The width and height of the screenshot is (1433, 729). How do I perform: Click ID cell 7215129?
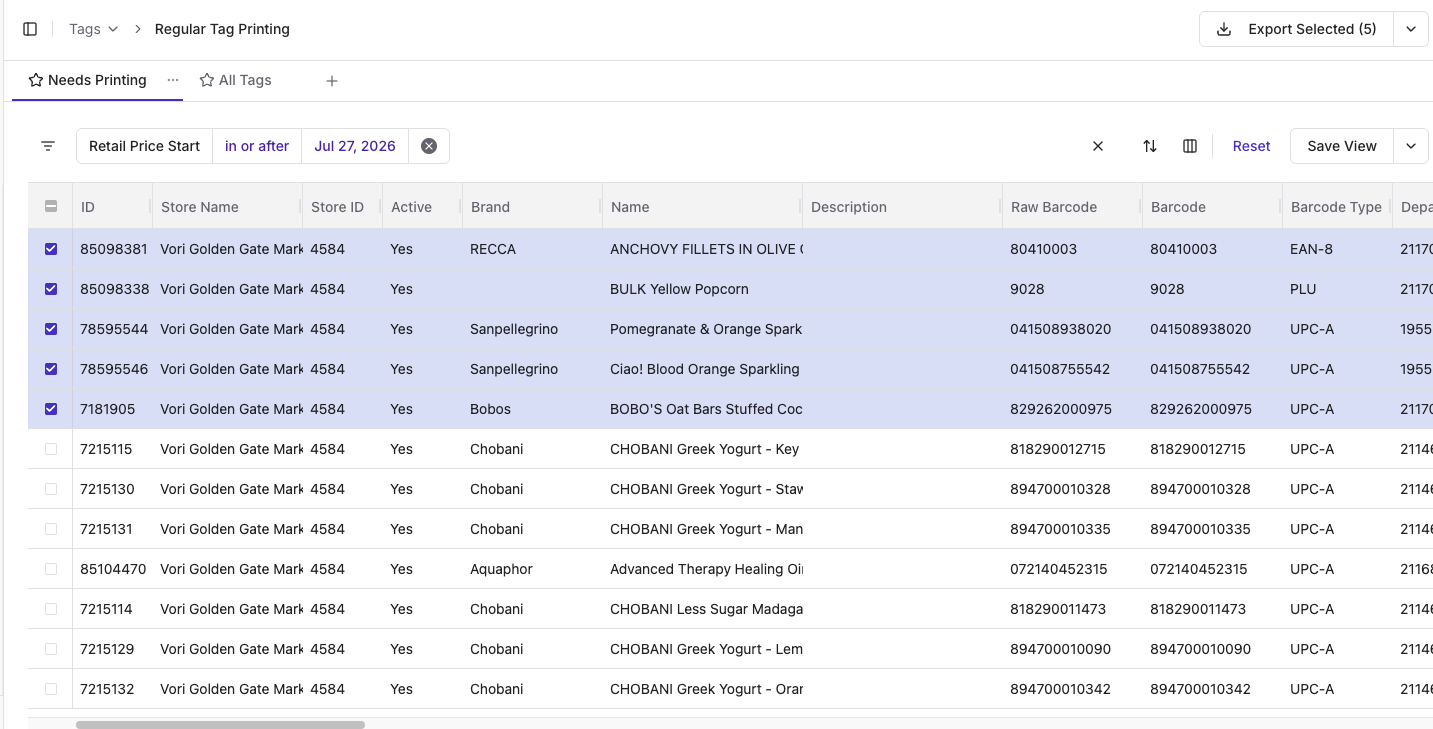[x=112, y=649]
